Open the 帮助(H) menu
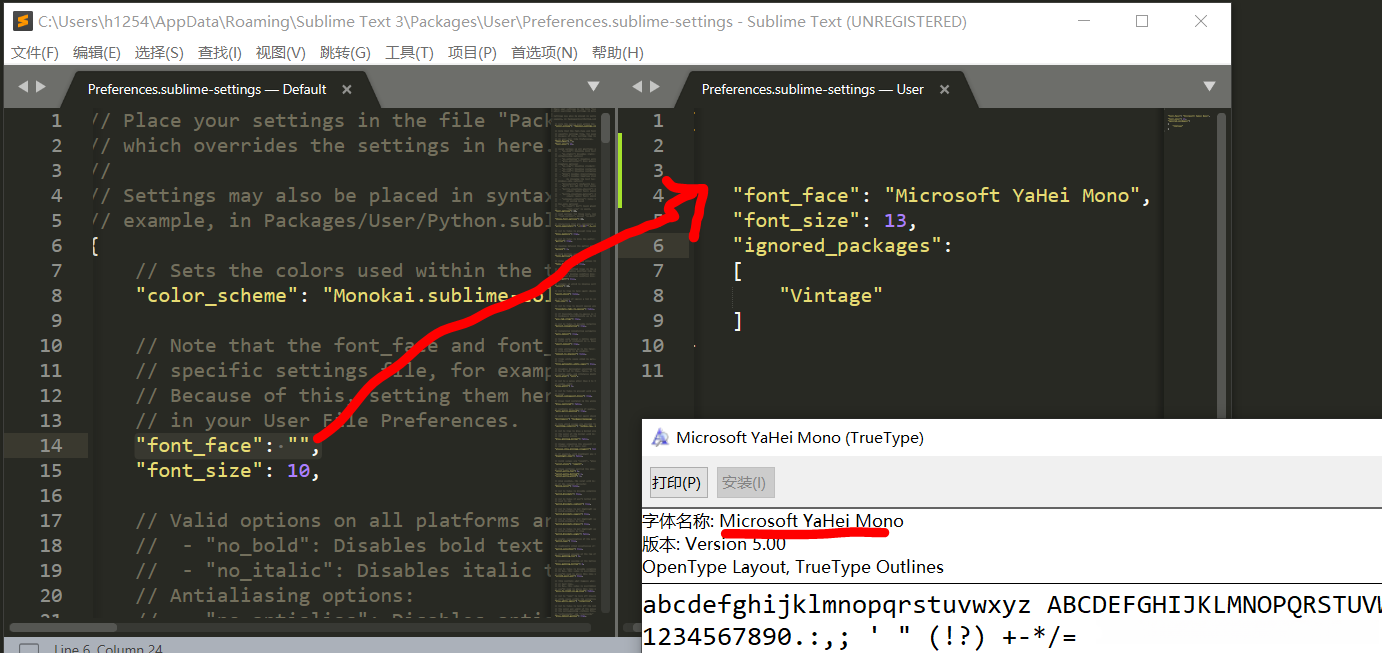 [618, 53]
